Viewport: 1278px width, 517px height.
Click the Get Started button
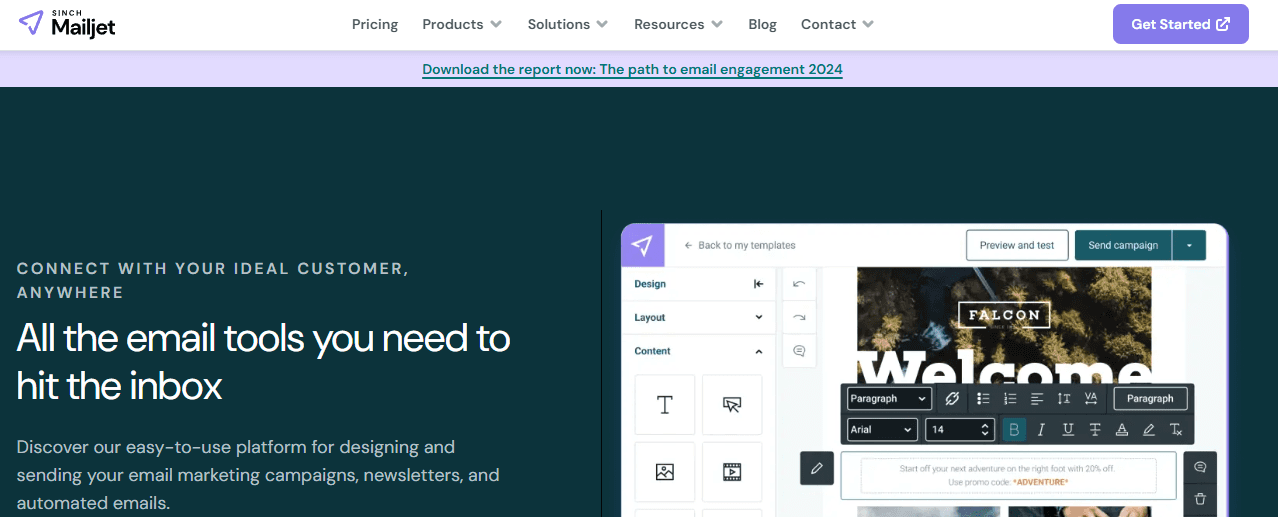coord(1180,24)
